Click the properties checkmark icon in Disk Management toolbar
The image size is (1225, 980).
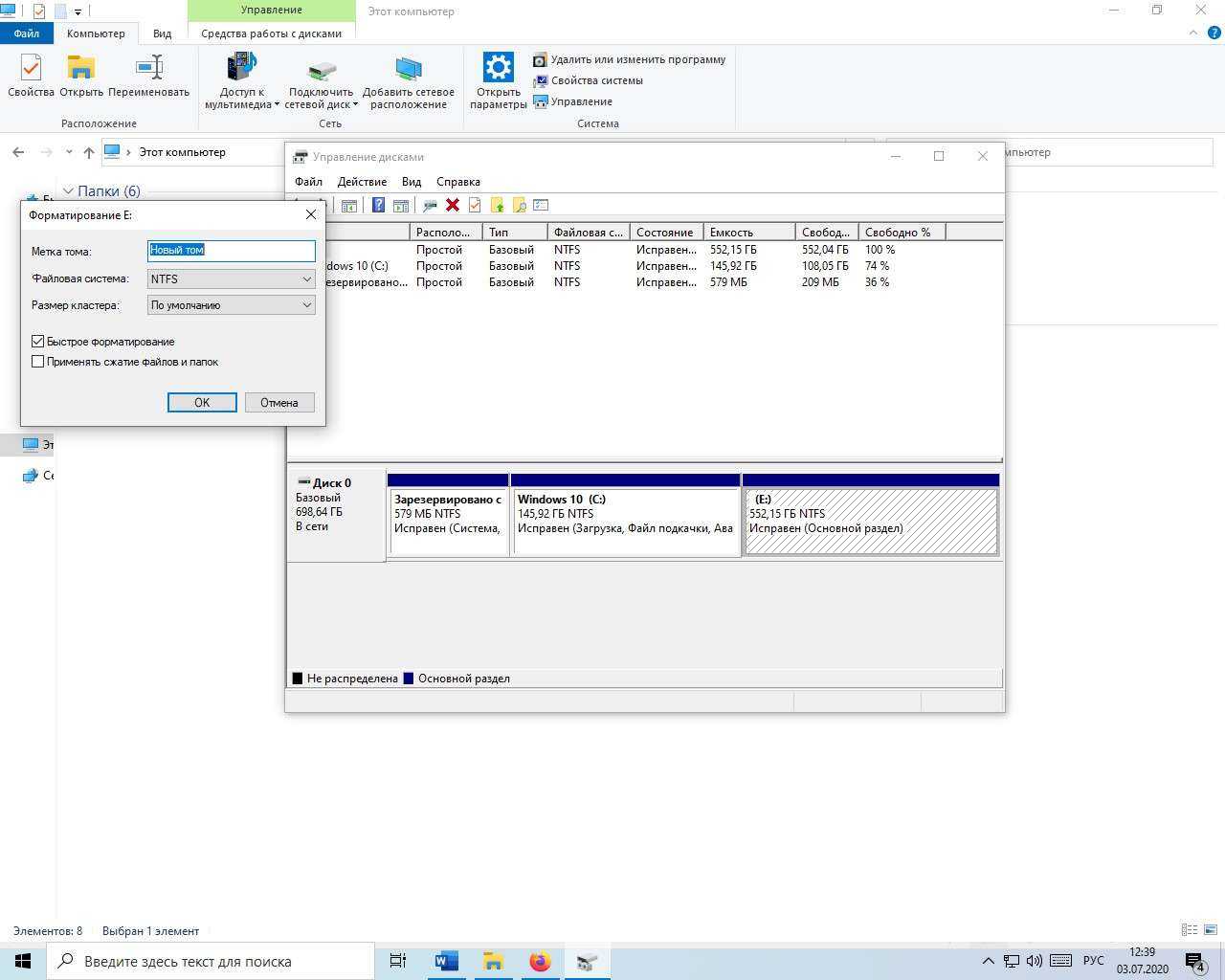(475, 205)
